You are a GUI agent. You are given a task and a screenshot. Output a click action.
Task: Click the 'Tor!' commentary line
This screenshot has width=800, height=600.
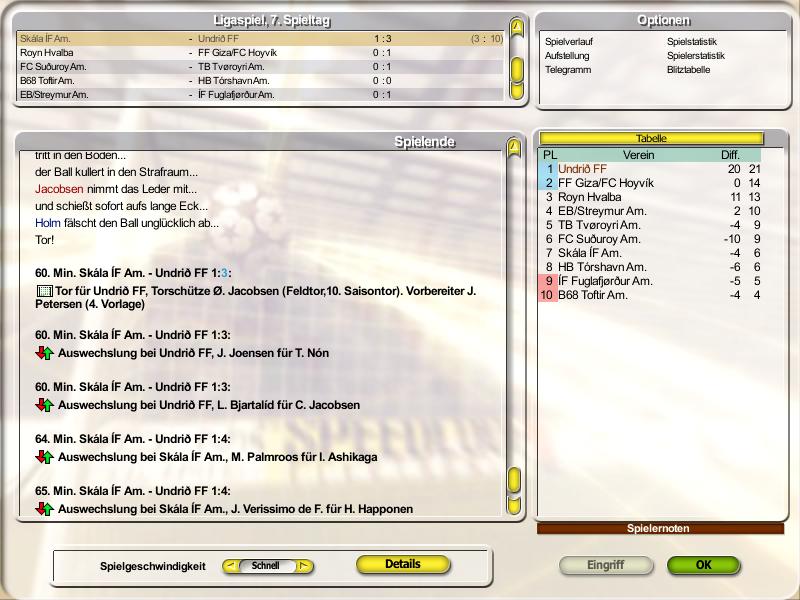click(44, 240)
